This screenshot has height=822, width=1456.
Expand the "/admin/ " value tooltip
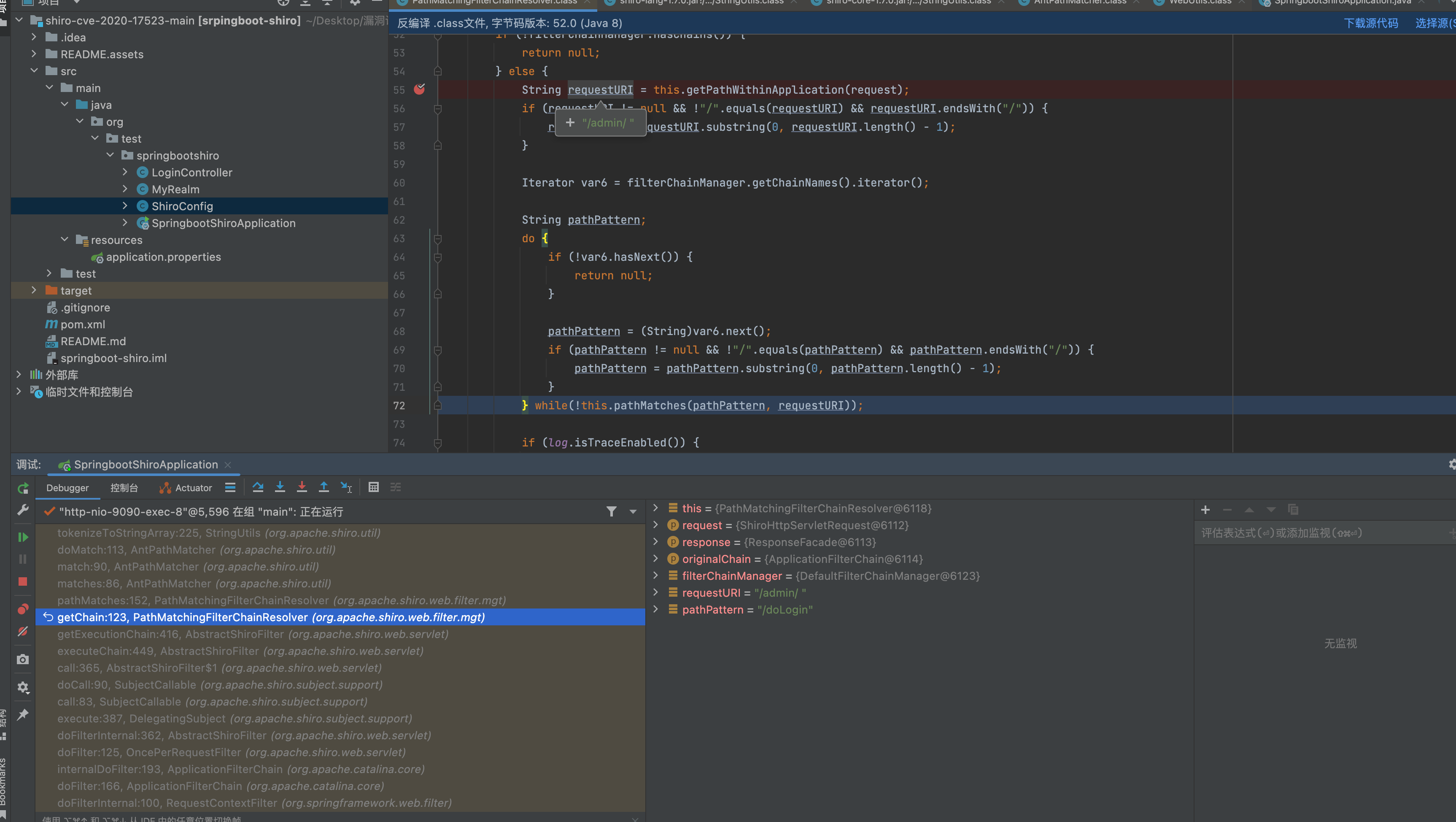click(x=570, y=122)
